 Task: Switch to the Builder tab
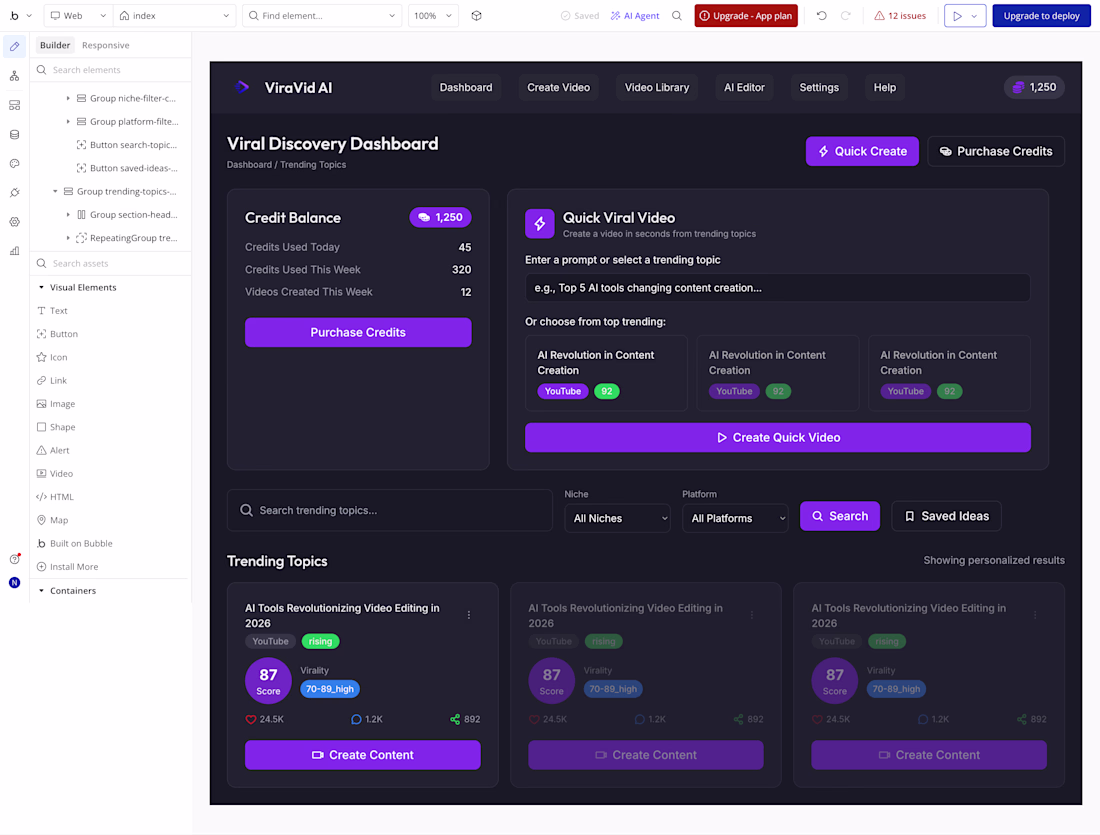tap(55, 45)
